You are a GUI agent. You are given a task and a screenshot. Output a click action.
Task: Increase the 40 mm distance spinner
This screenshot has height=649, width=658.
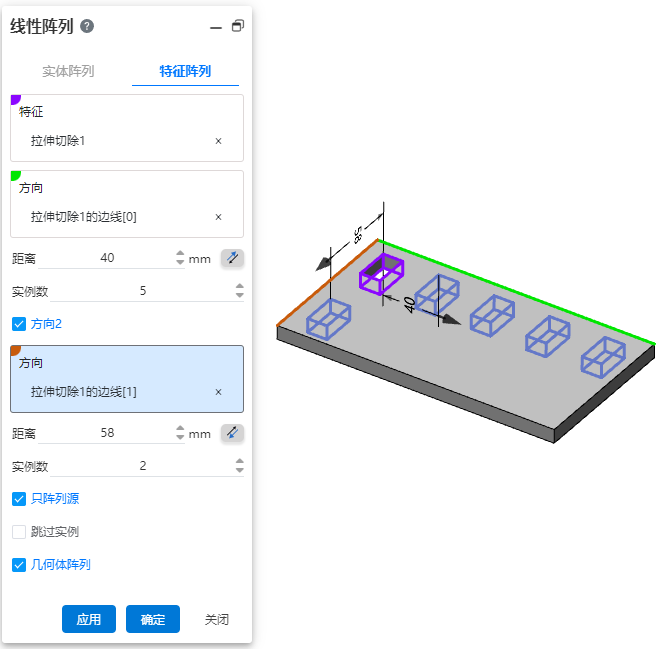(x=180, y=253)
